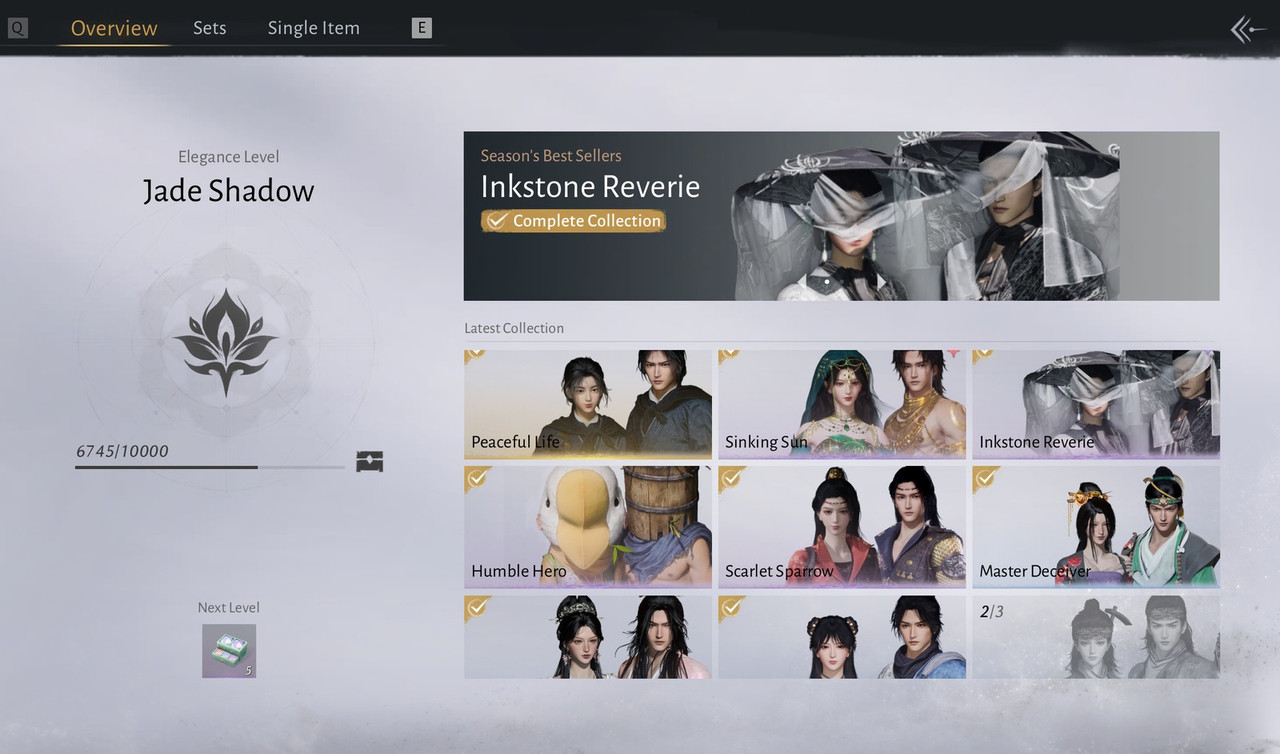Select the banner carousel page dot
1280x754 pixels.
pyautogui.click(x=827, y=282)
